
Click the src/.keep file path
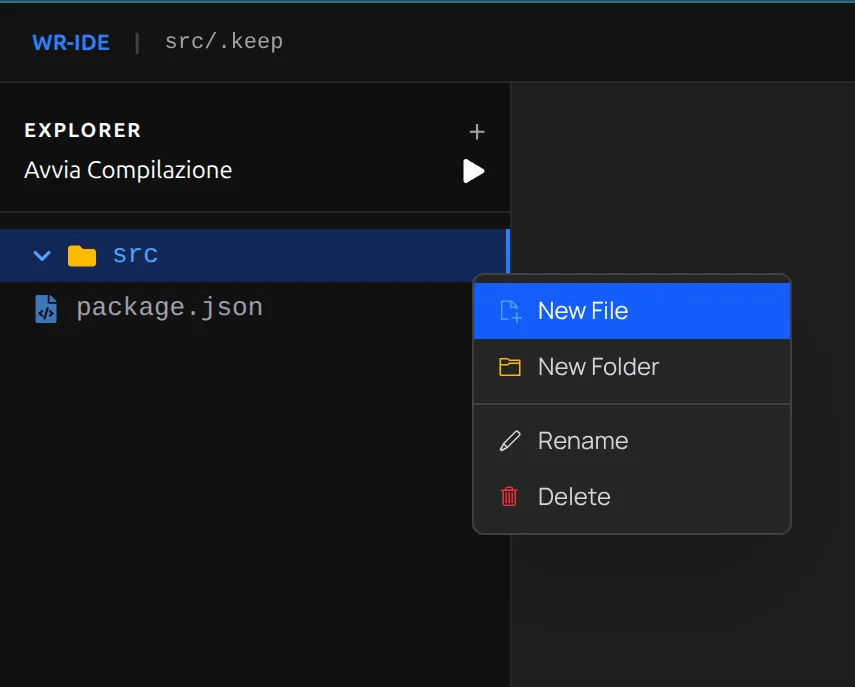223,42
